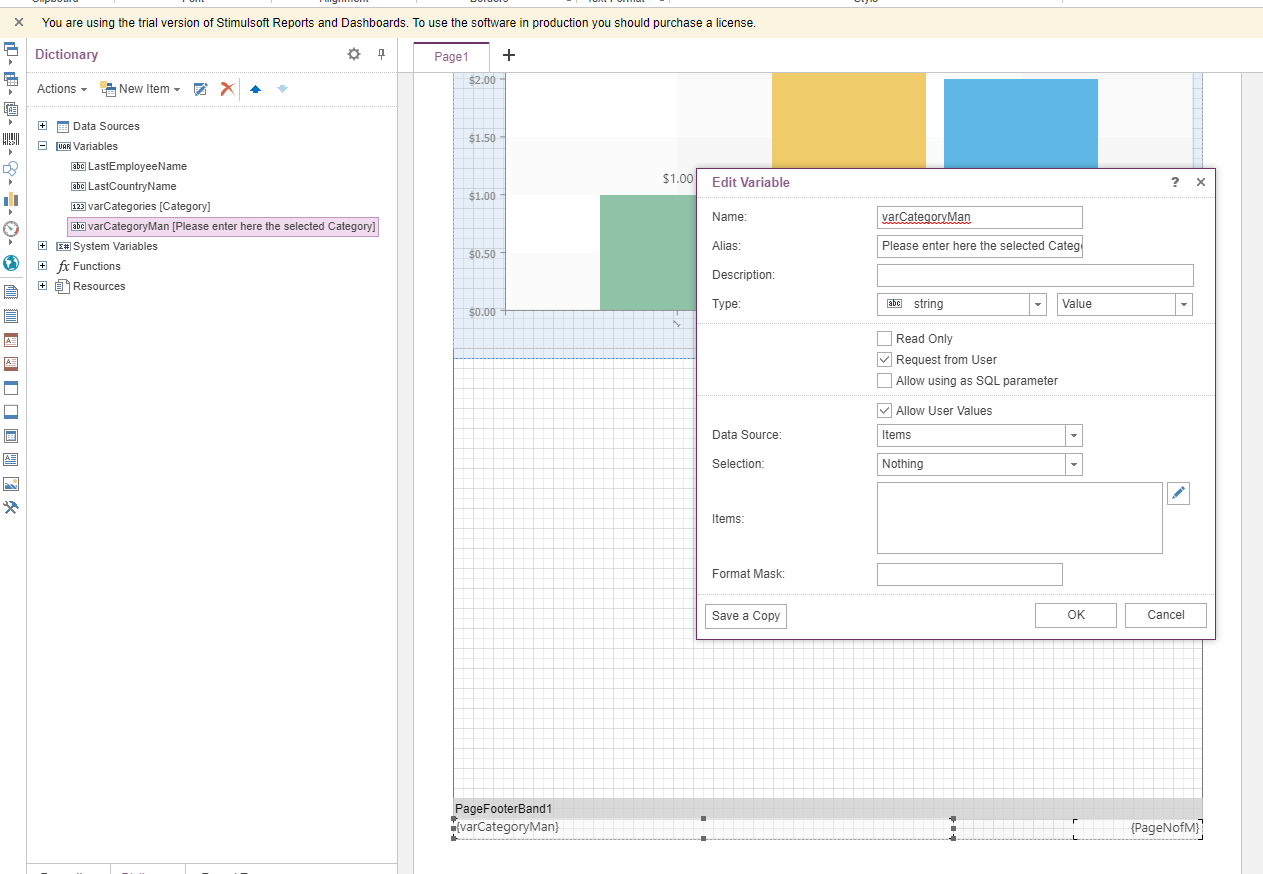Expand the Resources tree node
The width and height of the screenshot is (1263, 874).
coord(43,286)
